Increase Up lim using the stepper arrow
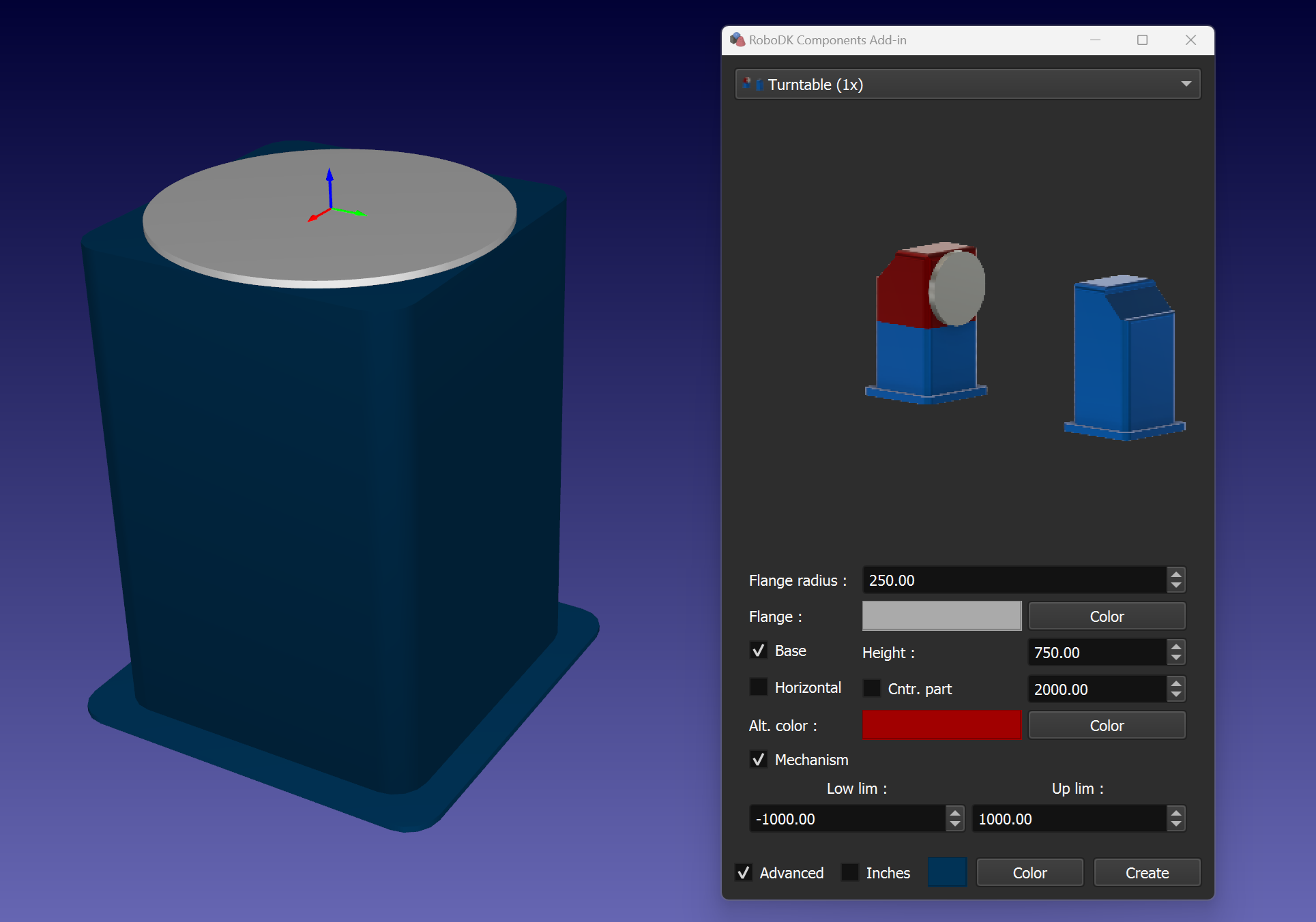 click(1175, 814)
